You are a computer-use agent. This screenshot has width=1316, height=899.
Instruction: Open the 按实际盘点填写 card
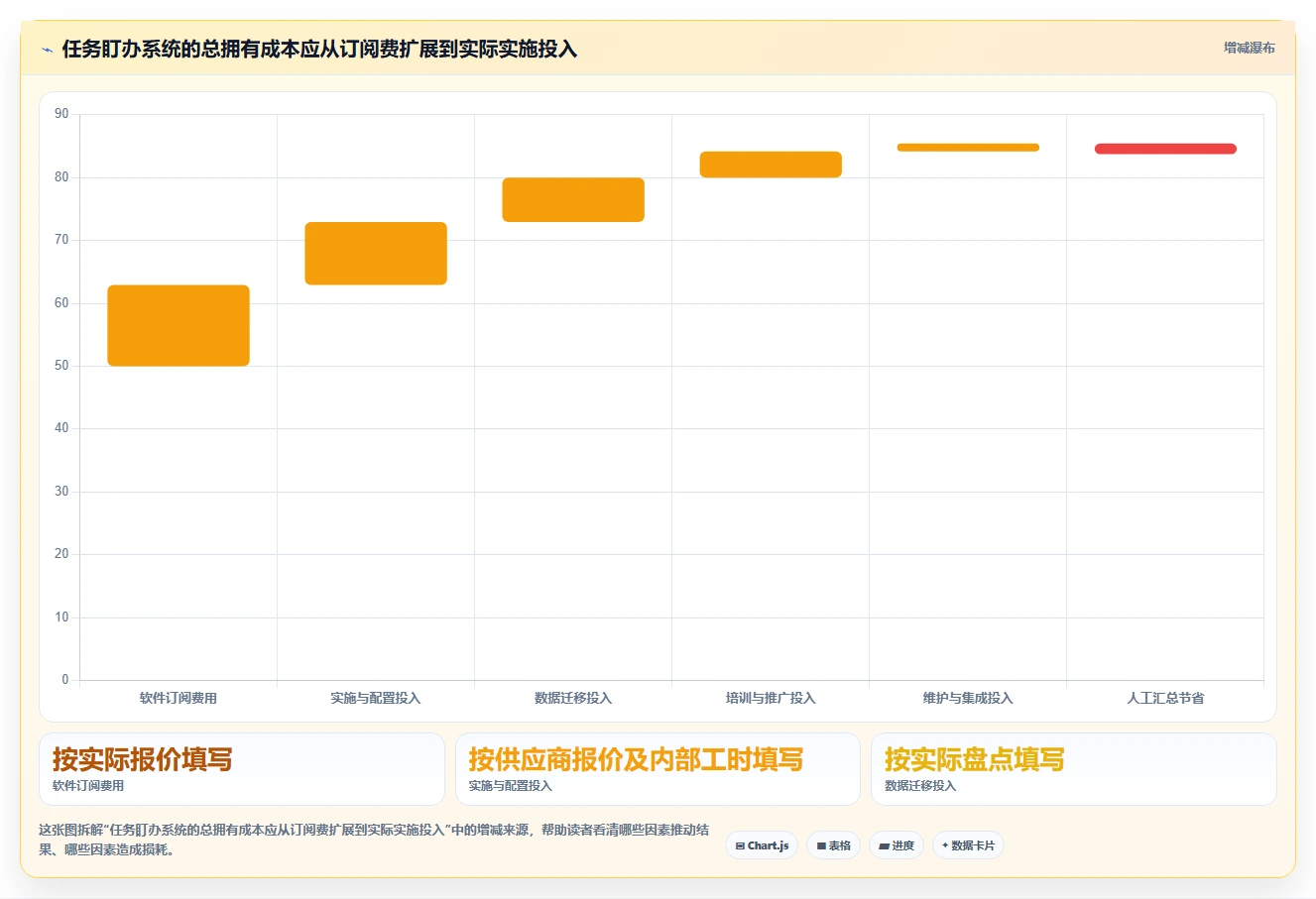point(1074,769)
